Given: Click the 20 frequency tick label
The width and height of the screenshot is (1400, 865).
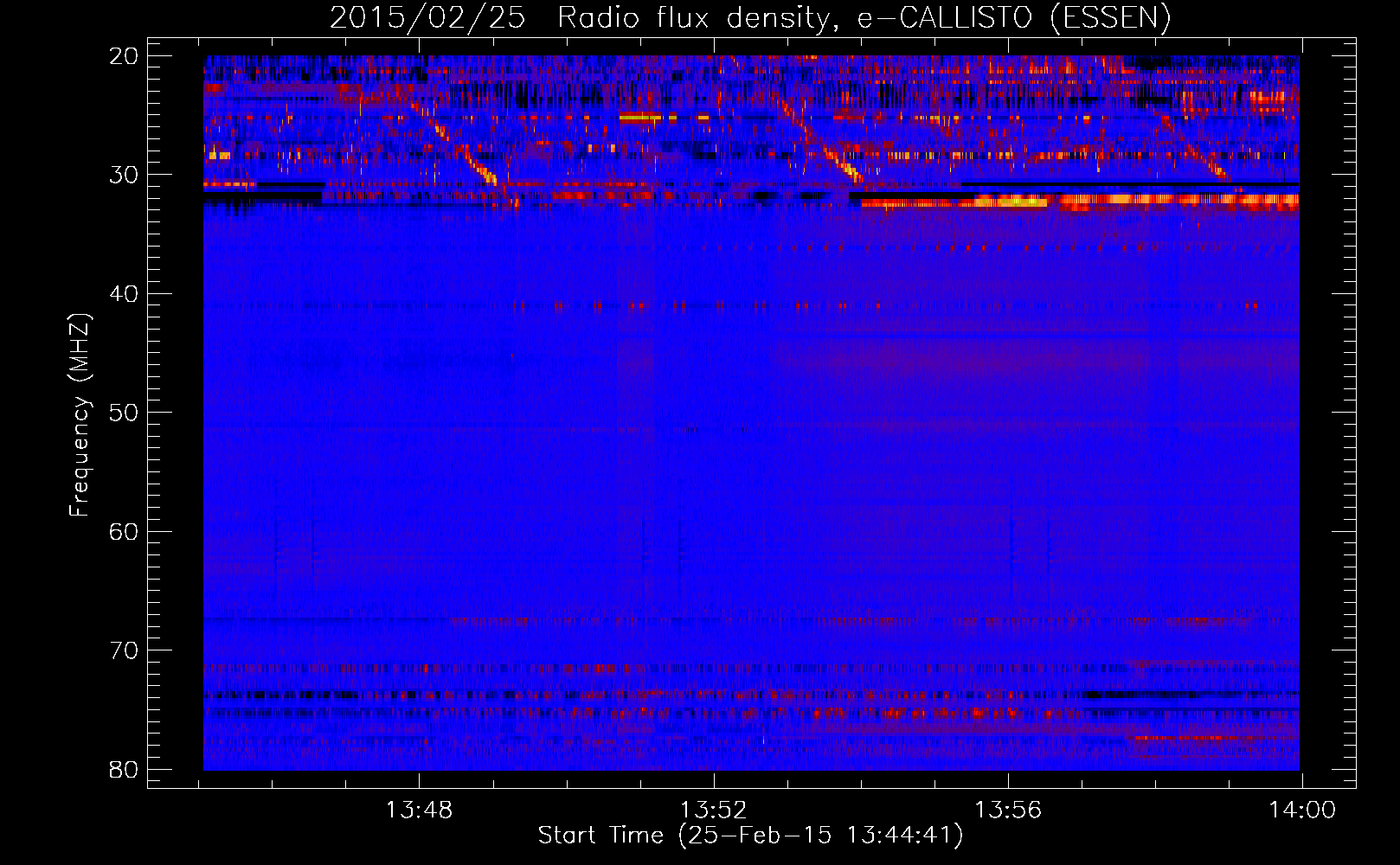Looking at the screenshot, I should coord(124,56).
